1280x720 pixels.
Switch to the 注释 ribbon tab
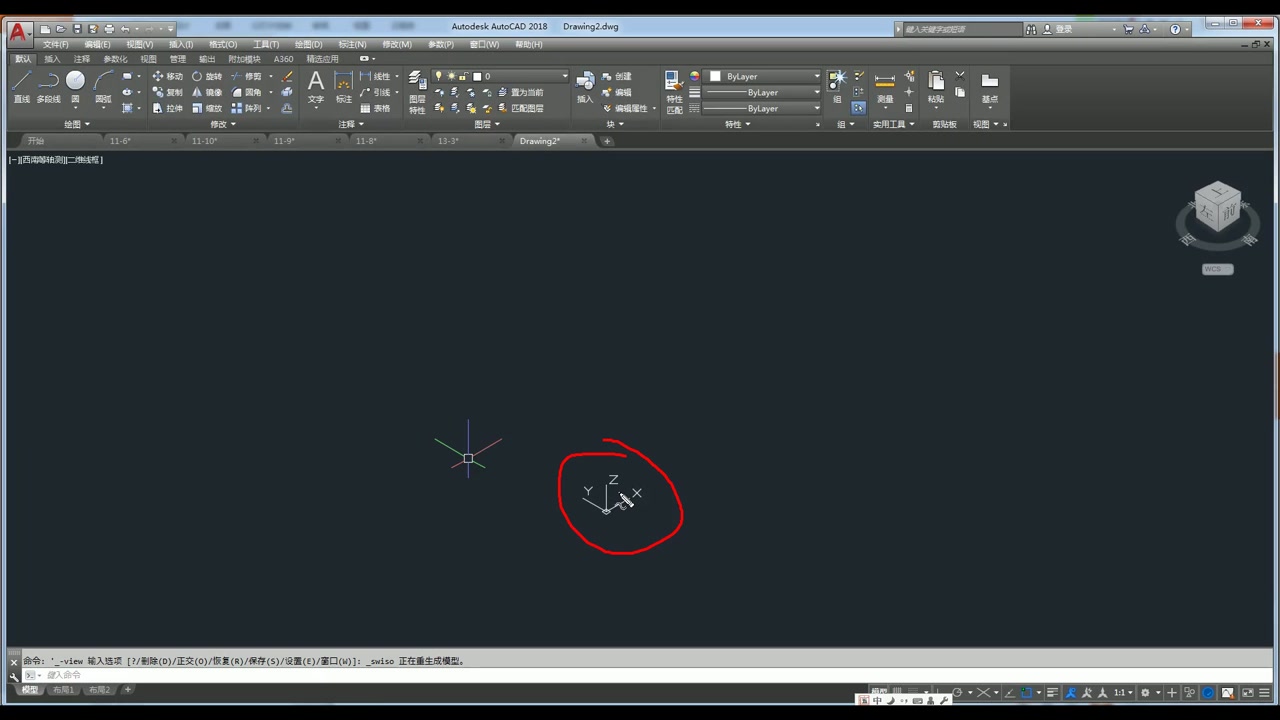click(x=82, y=59)
